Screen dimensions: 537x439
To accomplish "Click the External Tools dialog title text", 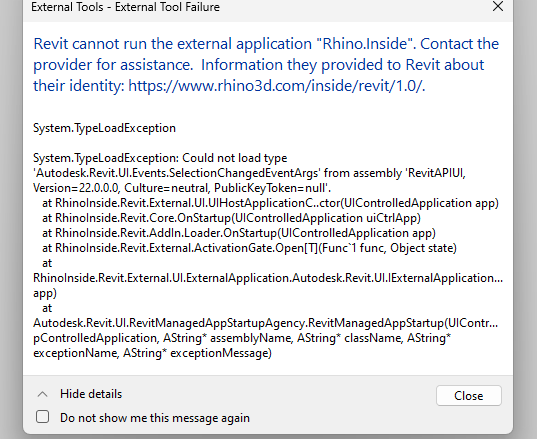I will pyautogui.click(x=125, y=7).
